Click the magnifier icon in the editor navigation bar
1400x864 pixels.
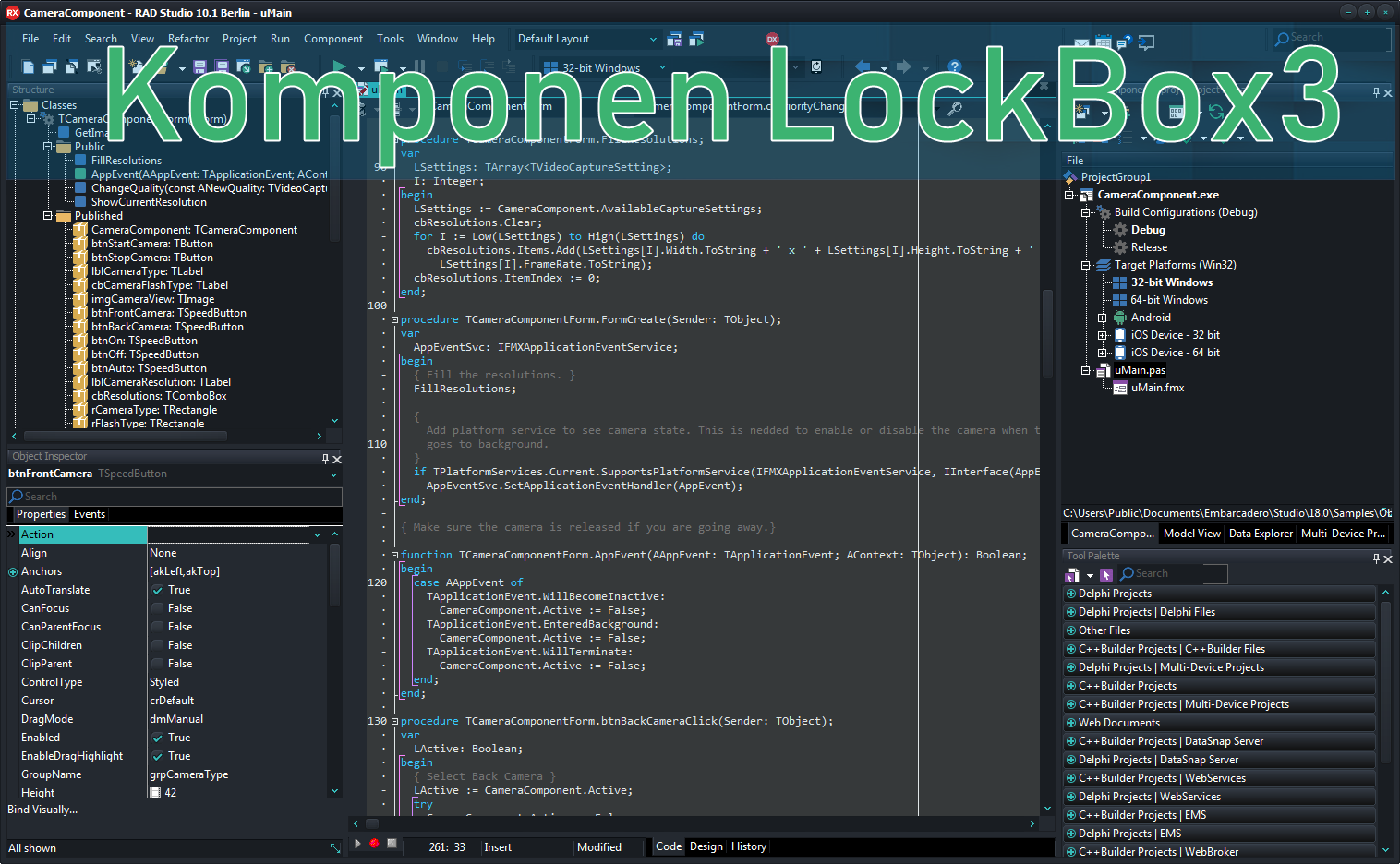point(955,107)
